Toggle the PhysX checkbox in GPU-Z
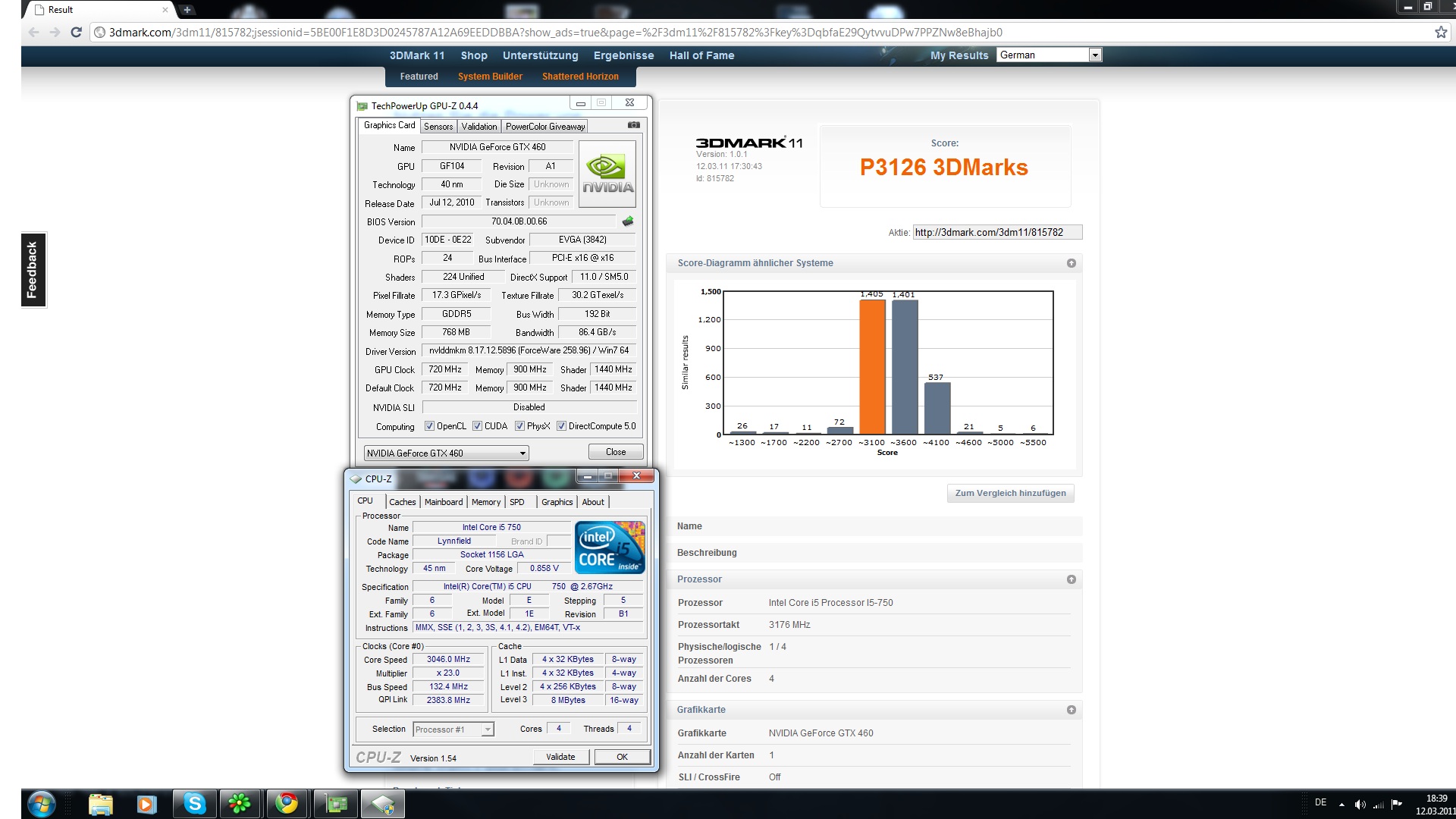The width and height of the screenshot is (1456, 819). pos(519,426)
